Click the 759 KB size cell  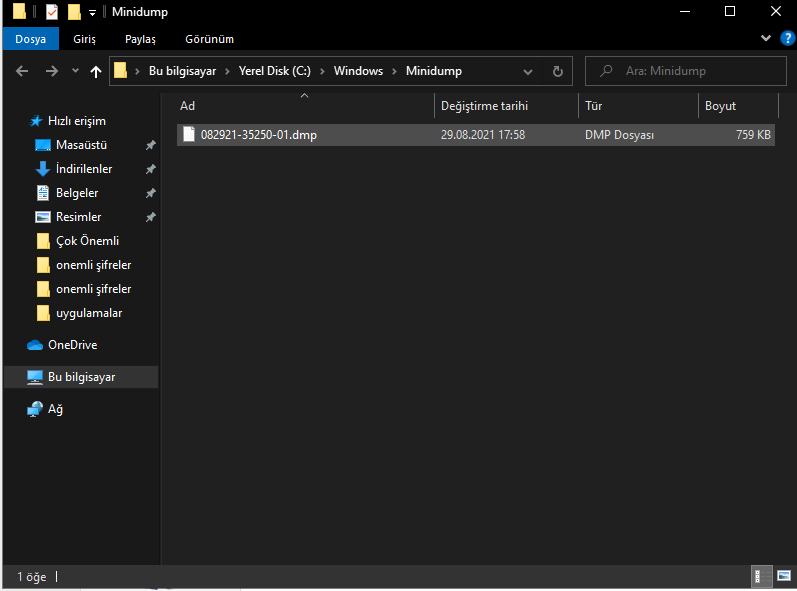coord(753,135)
